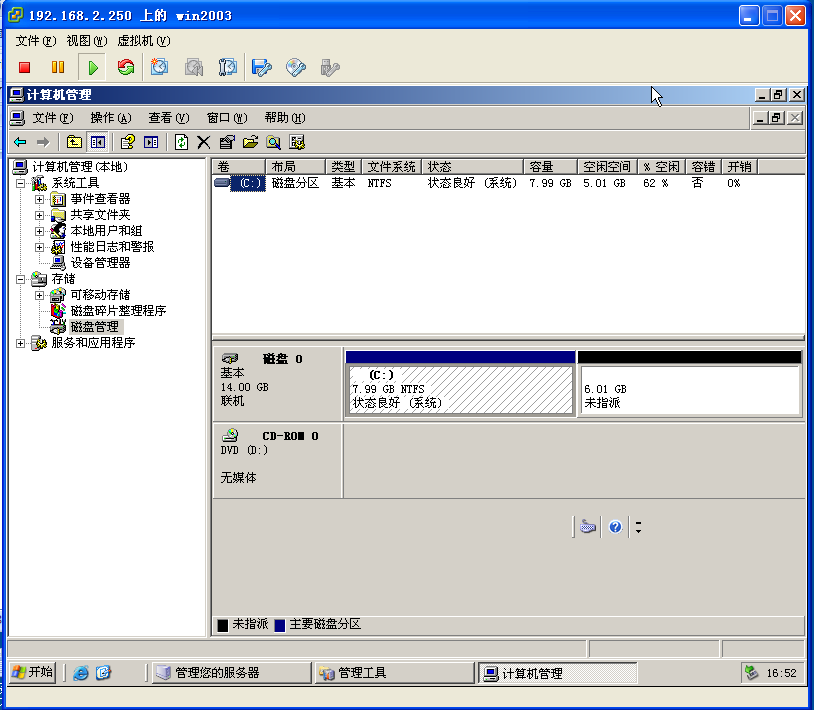814x710 pixels.
Task: Expand the 服务和应用程序 tree node
Action: (x=22, y=343)
